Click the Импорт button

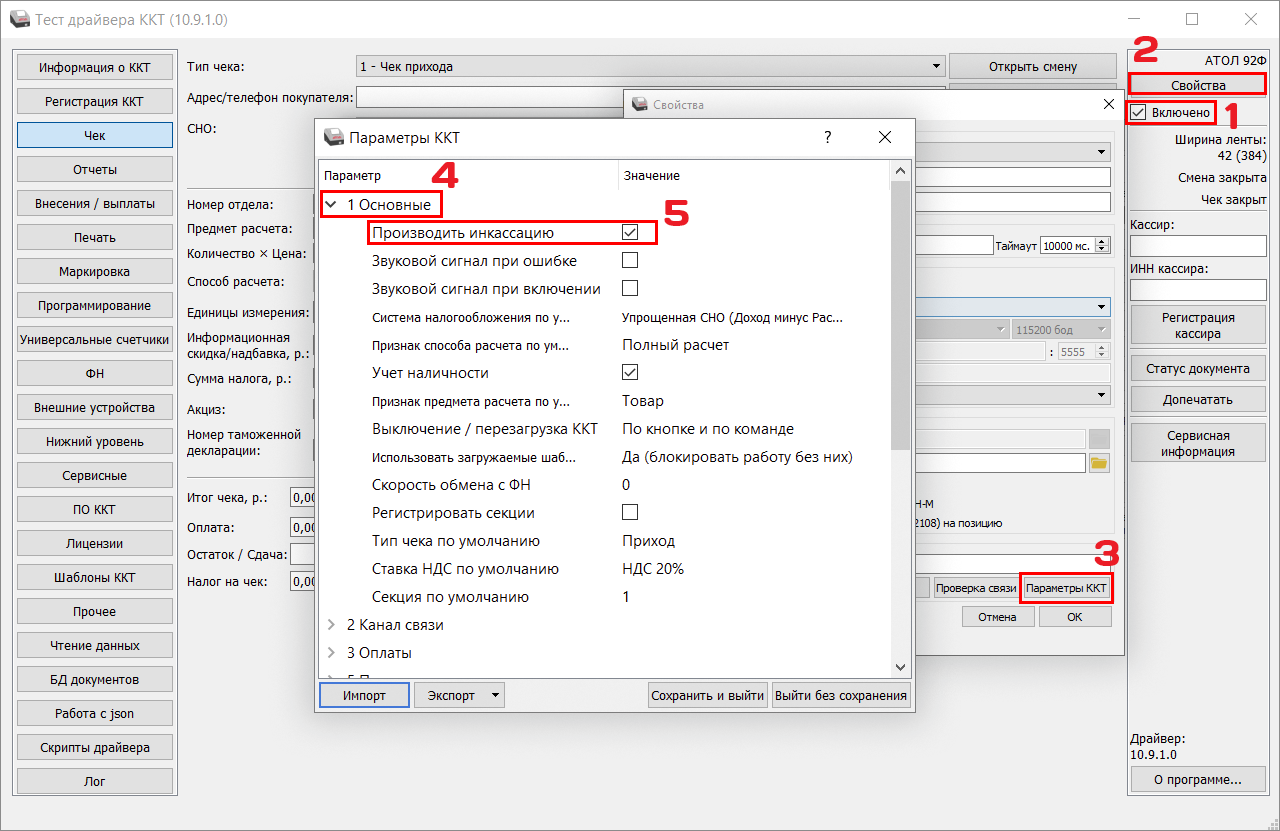pos(364,695)
